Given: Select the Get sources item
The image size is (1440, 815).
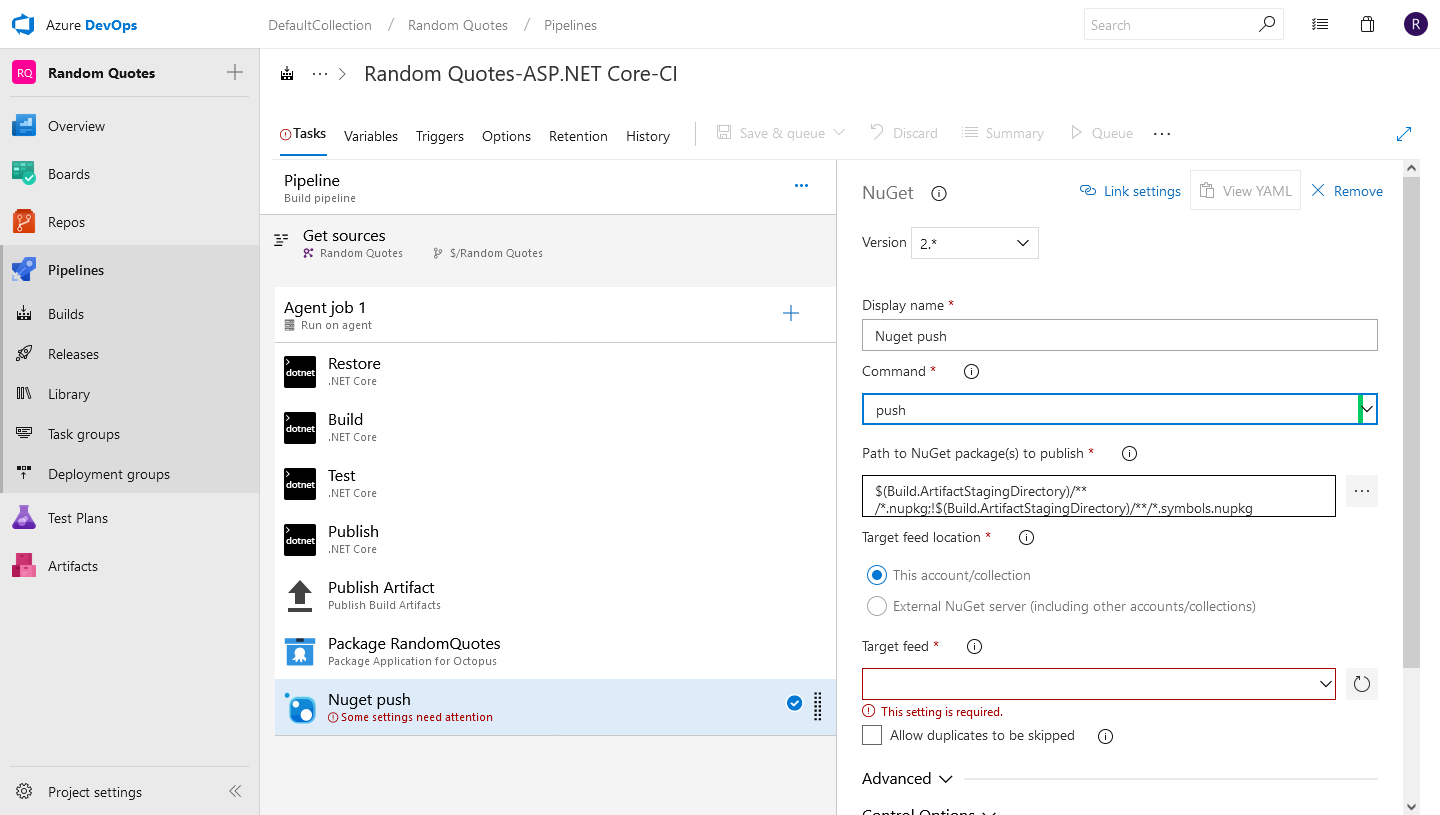Looking at the screenshot, I should [x=547, y=242].
